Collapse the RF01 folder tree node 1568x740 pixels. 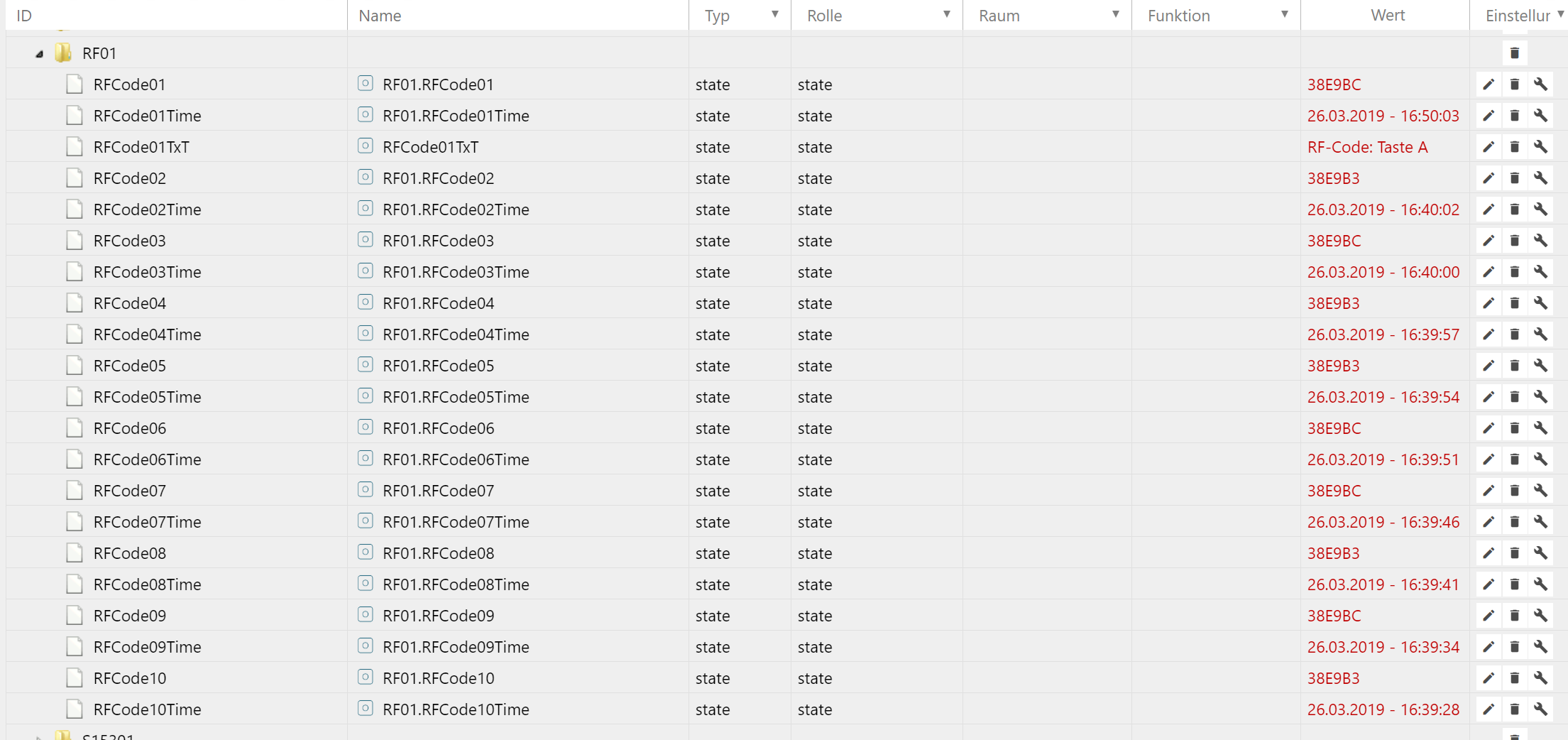pos(40,54)
